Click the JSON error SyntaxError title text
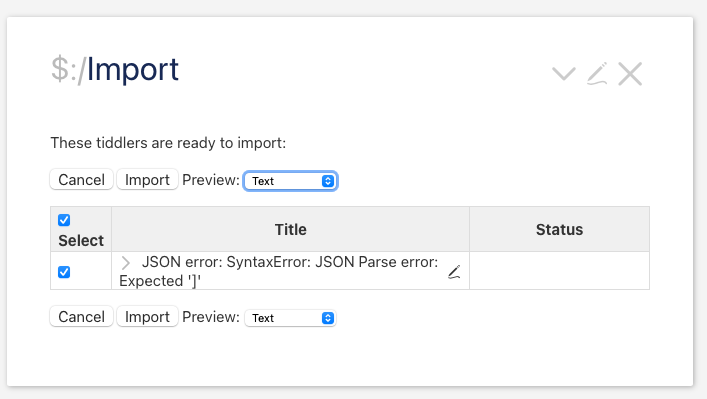This screenshot has height=399, width=707. [x=279, y=271]
